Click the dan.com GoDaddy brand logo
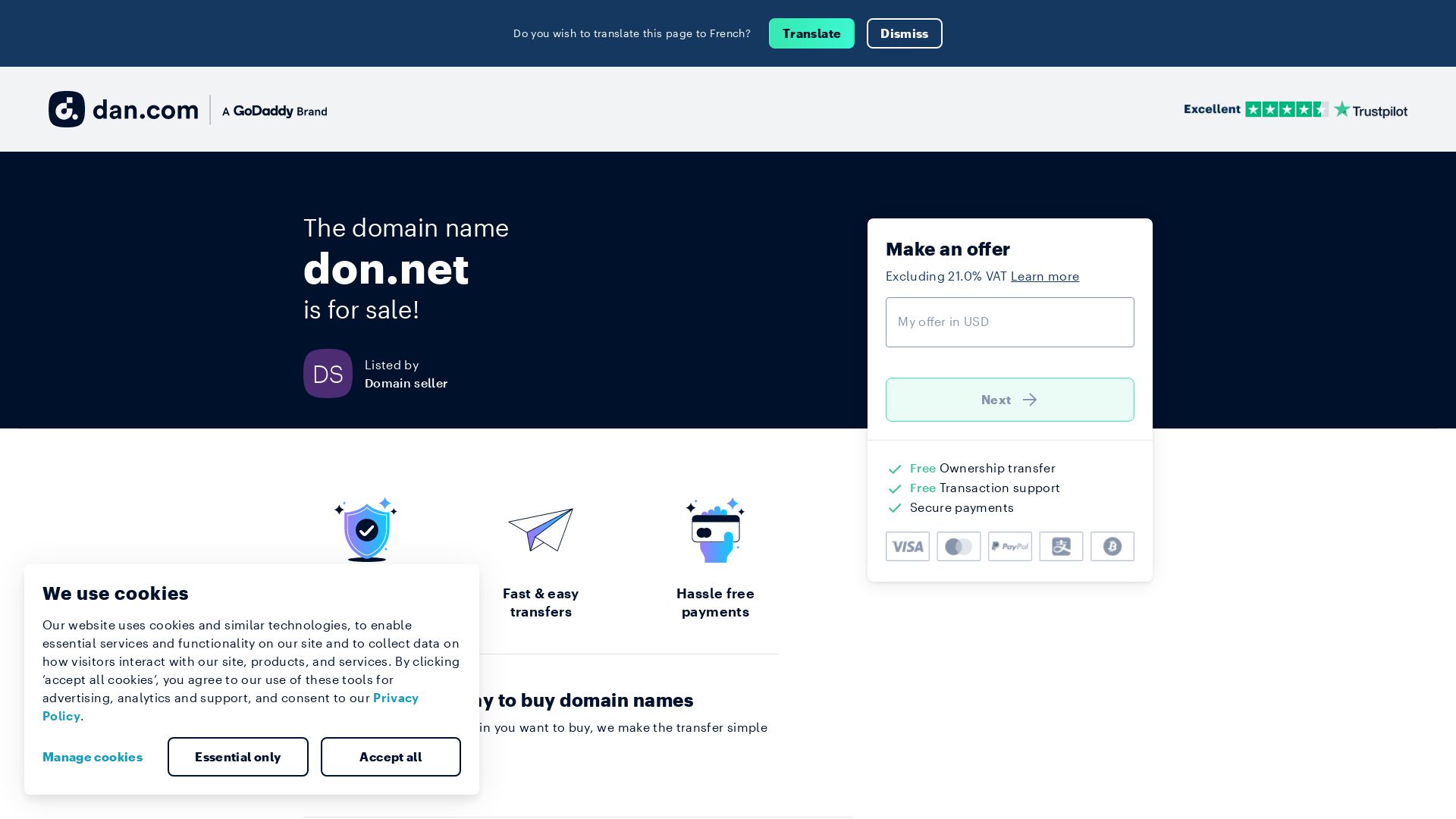The width and height of the screenshot is (1456, 819). point(187,109)
